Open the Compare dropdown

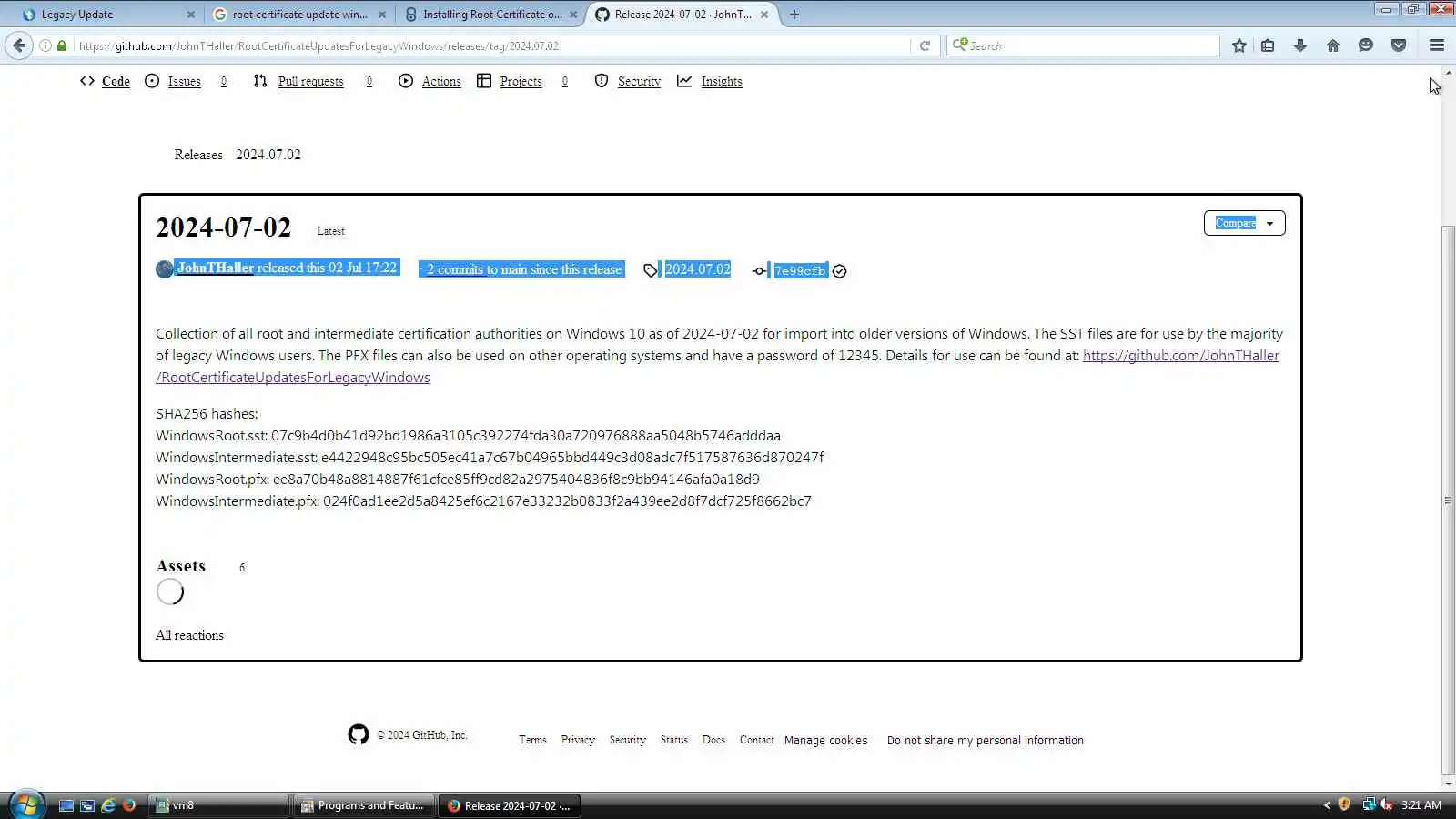(x=1244, y=223)
